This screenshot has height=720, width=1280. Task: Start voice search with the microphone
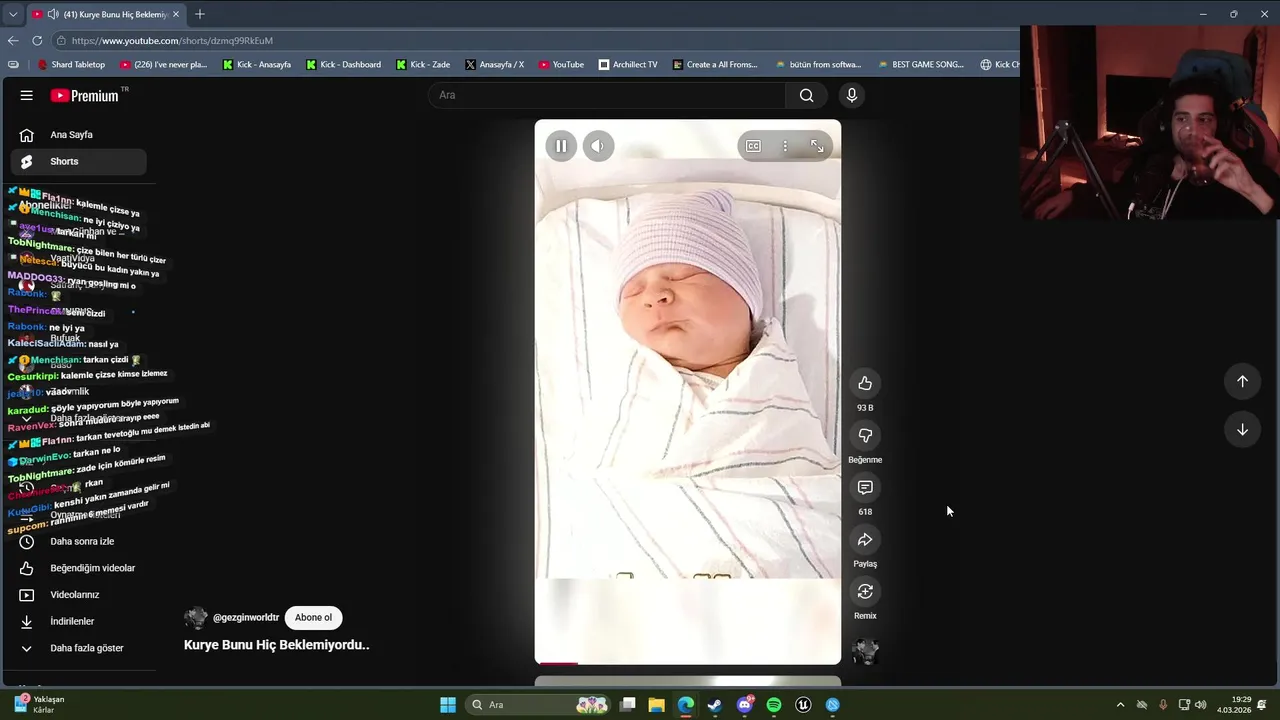(x=851, y=95)
